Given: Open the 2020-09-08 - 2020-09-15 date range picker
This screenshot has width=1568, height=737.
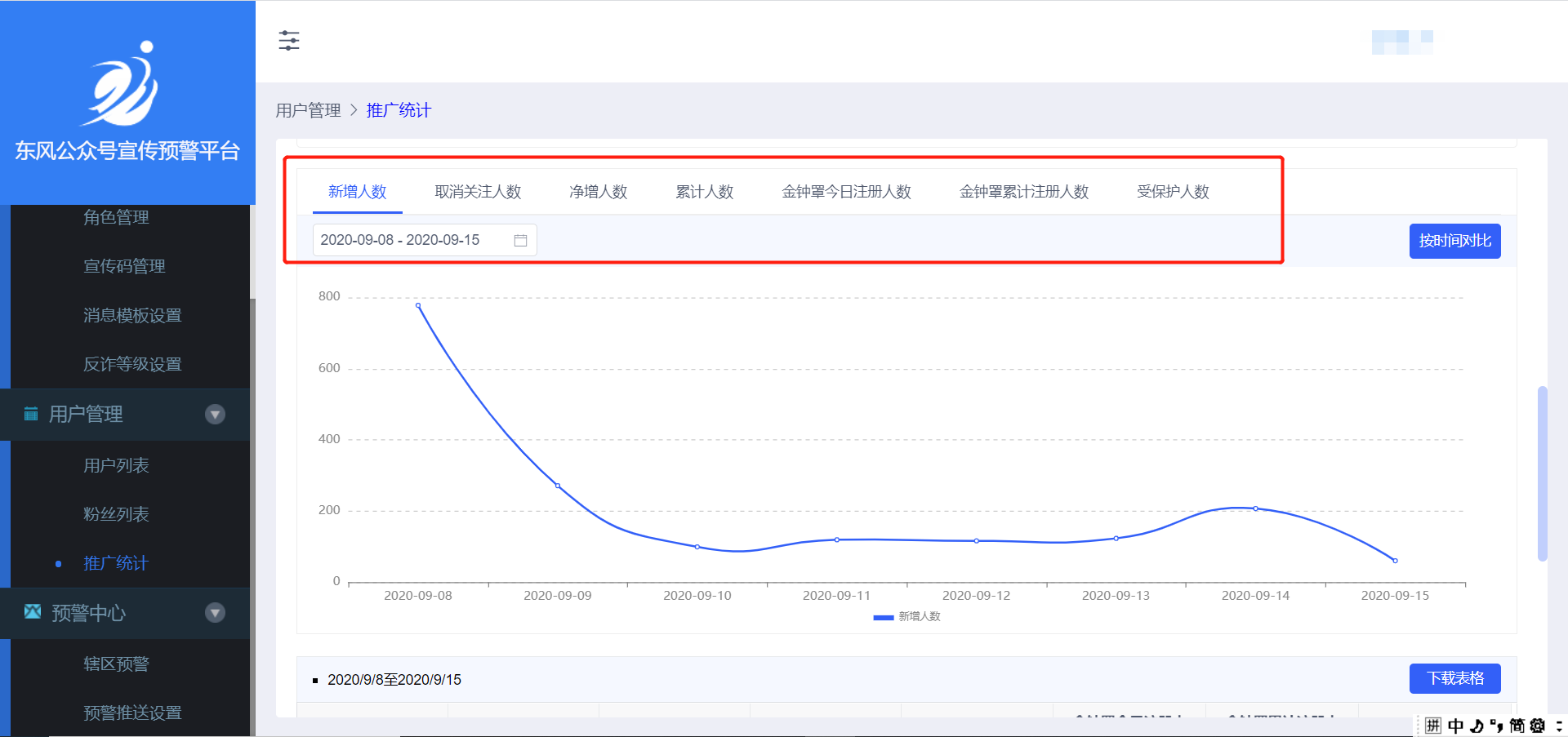Looking at the screenshot, I should 425,240.
